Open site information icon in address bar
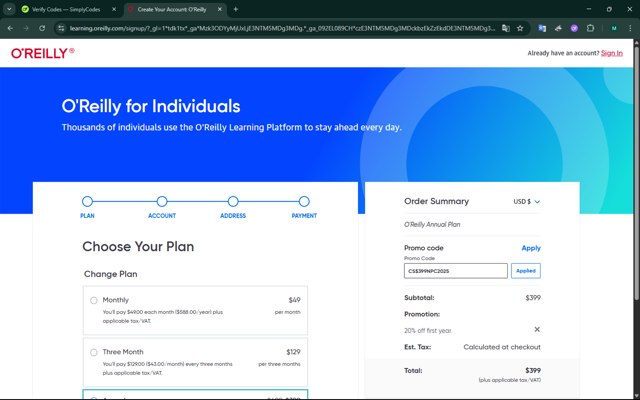 click(61, 28)
